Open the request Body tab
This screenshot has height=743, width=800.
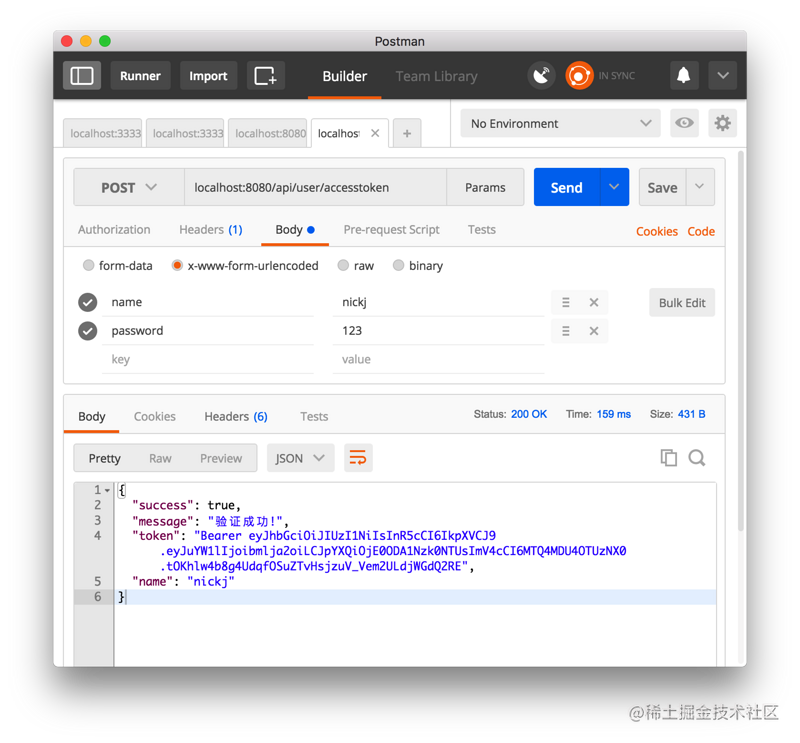pyautogui.click(x=295, y=230)
